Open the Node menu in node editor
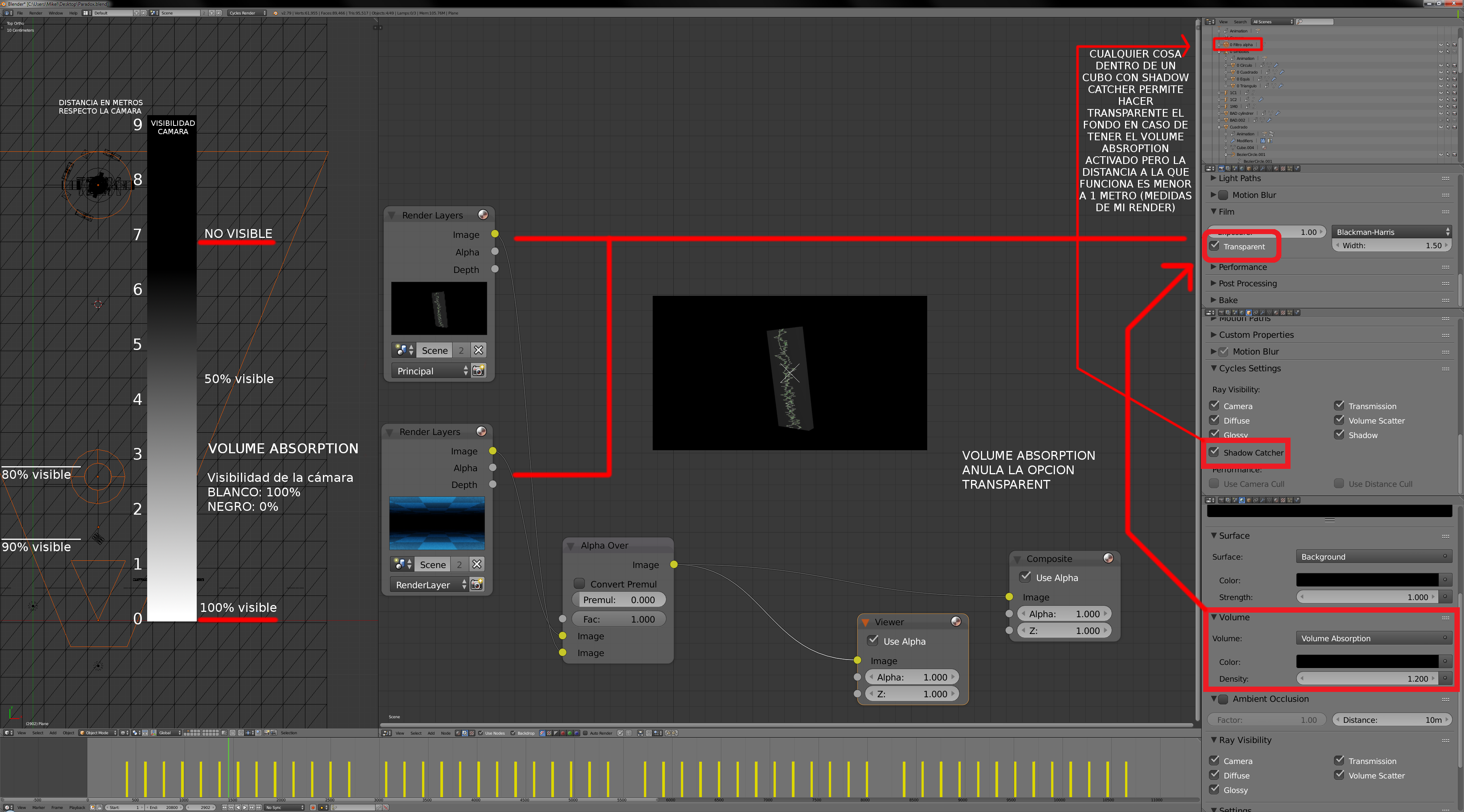The height and width of the screenshot is (812, 1464). click(446, 733)
